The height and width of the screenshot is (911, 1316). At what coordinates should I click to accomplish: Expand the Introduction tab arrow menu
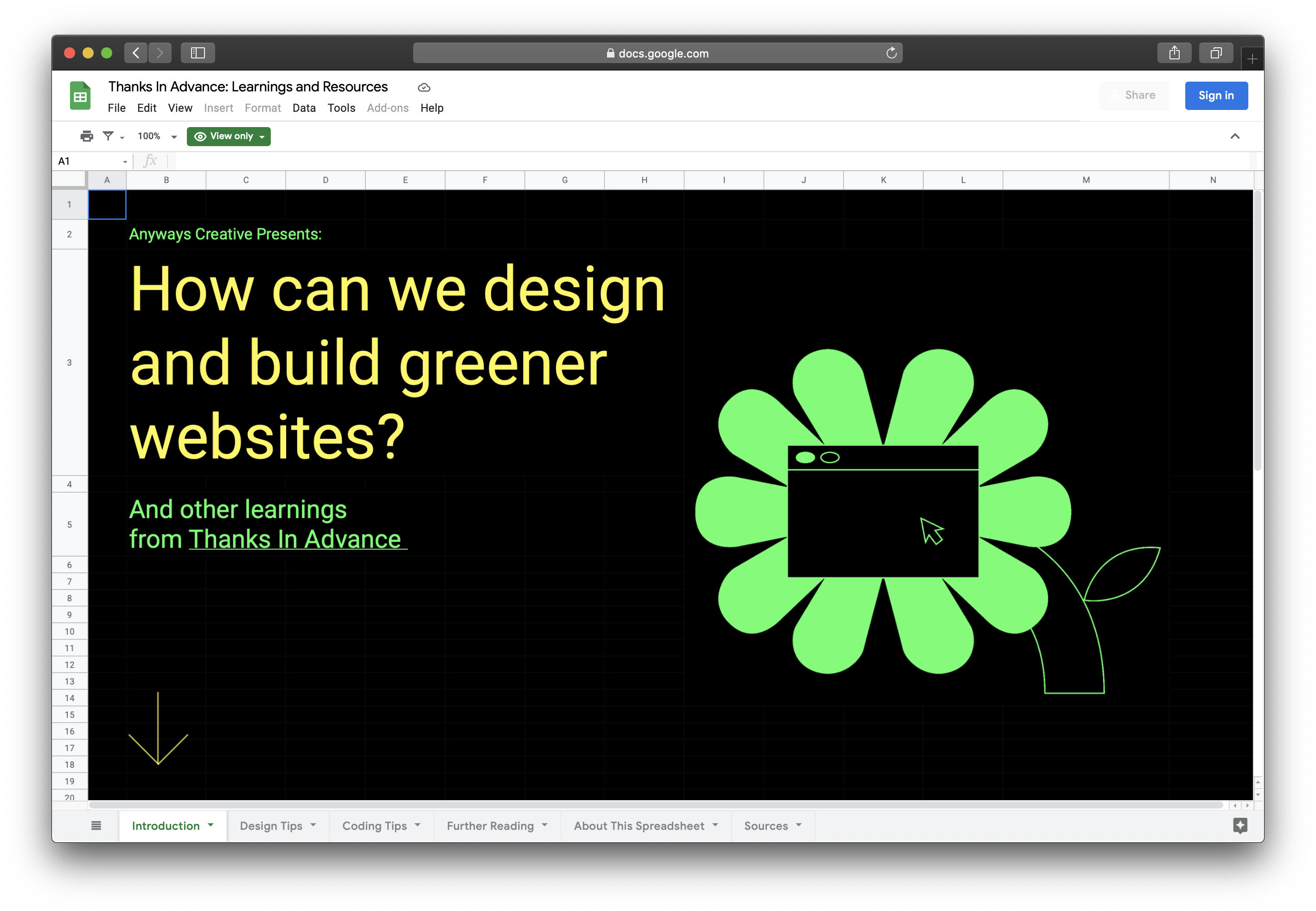pyautogui.click(x=211, y=825)
